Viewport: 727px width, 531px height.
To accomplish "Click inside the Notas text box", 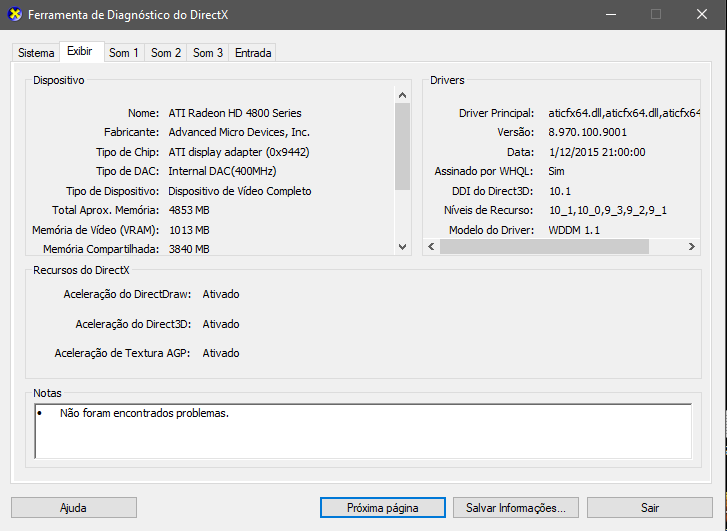I will (362, 431).
